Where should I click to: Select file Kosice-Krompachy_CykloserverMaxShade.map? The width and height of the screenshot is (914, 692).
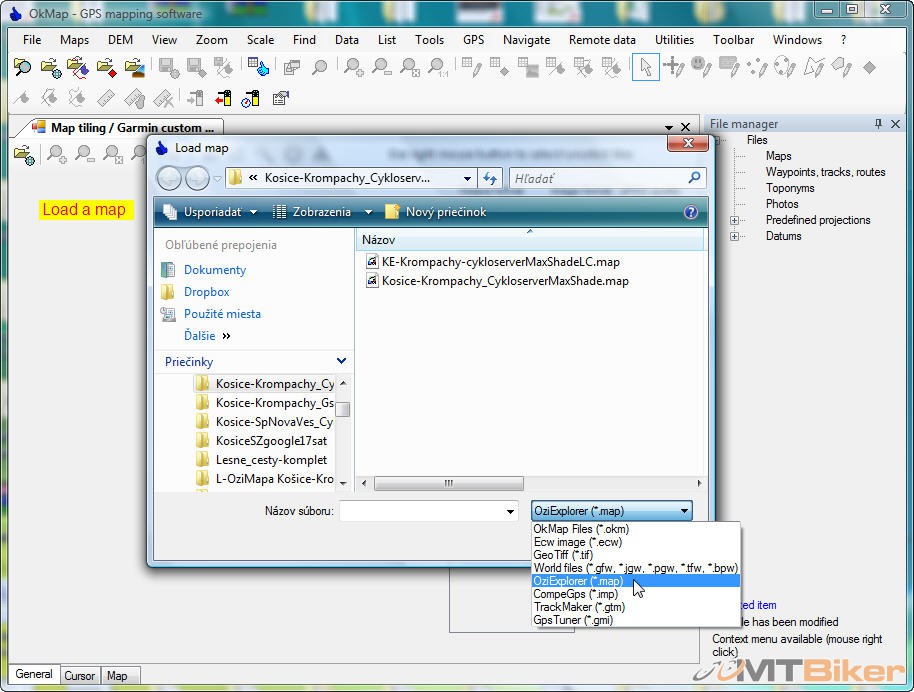pyautogui.click(x=504, y=281)
